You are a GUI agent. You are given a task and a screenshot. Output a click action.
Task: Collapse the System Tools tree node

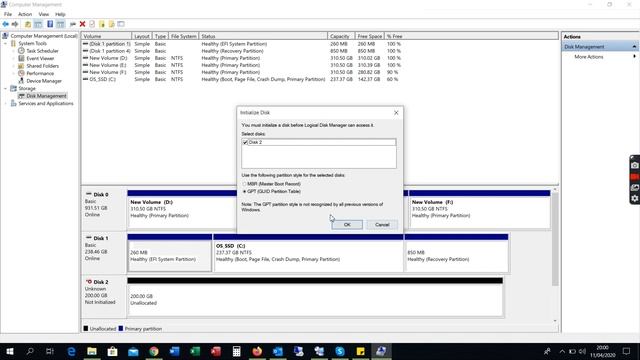point(6,43)
